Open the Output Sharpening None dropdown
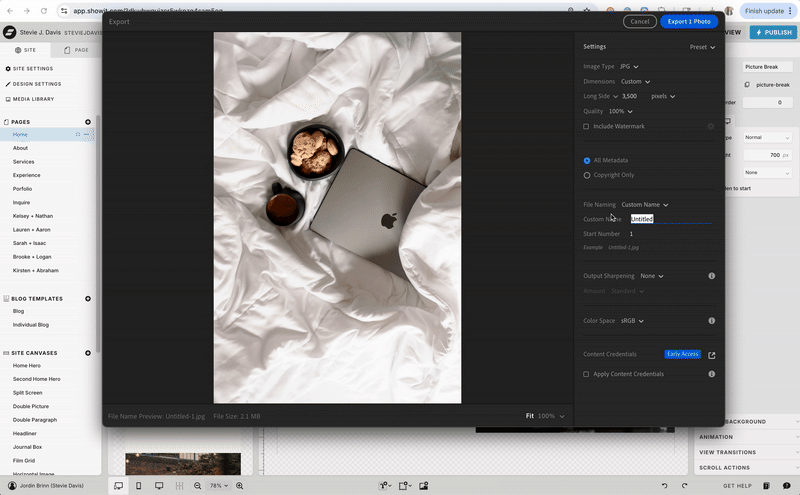The image size is (800, 495). pyautogui.click(x=652, y=276)
